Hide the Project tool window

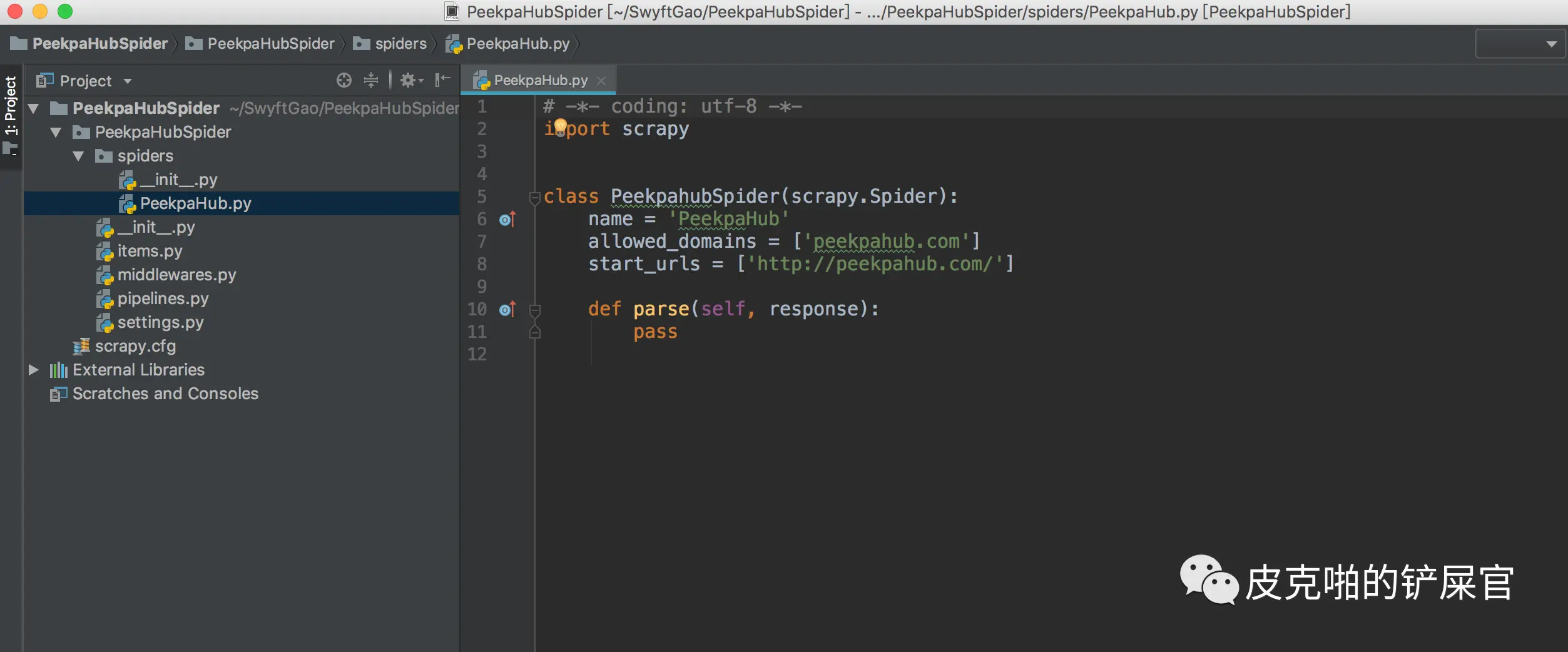(x=443, y=79)
